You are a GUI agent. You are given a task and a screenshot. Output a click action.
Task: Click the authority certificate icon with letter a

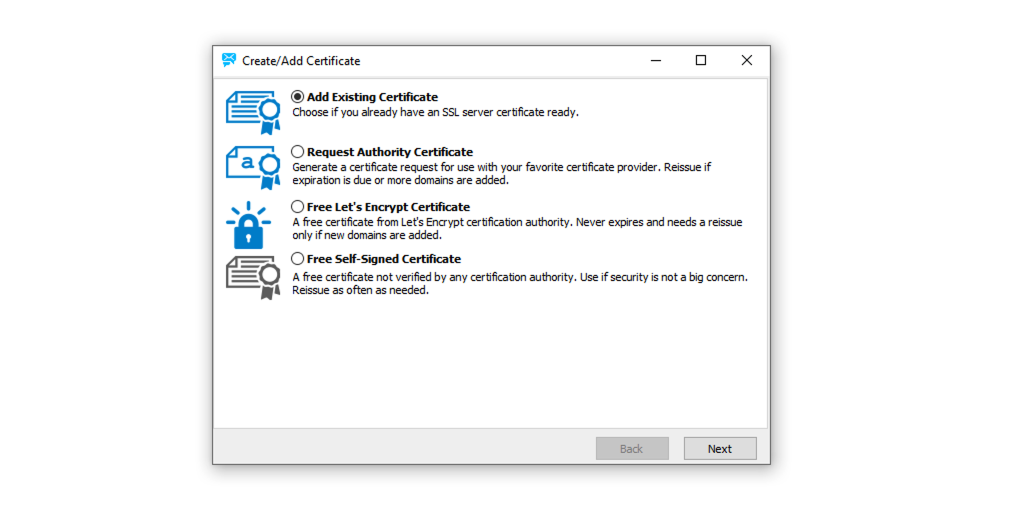coord(253,167)
